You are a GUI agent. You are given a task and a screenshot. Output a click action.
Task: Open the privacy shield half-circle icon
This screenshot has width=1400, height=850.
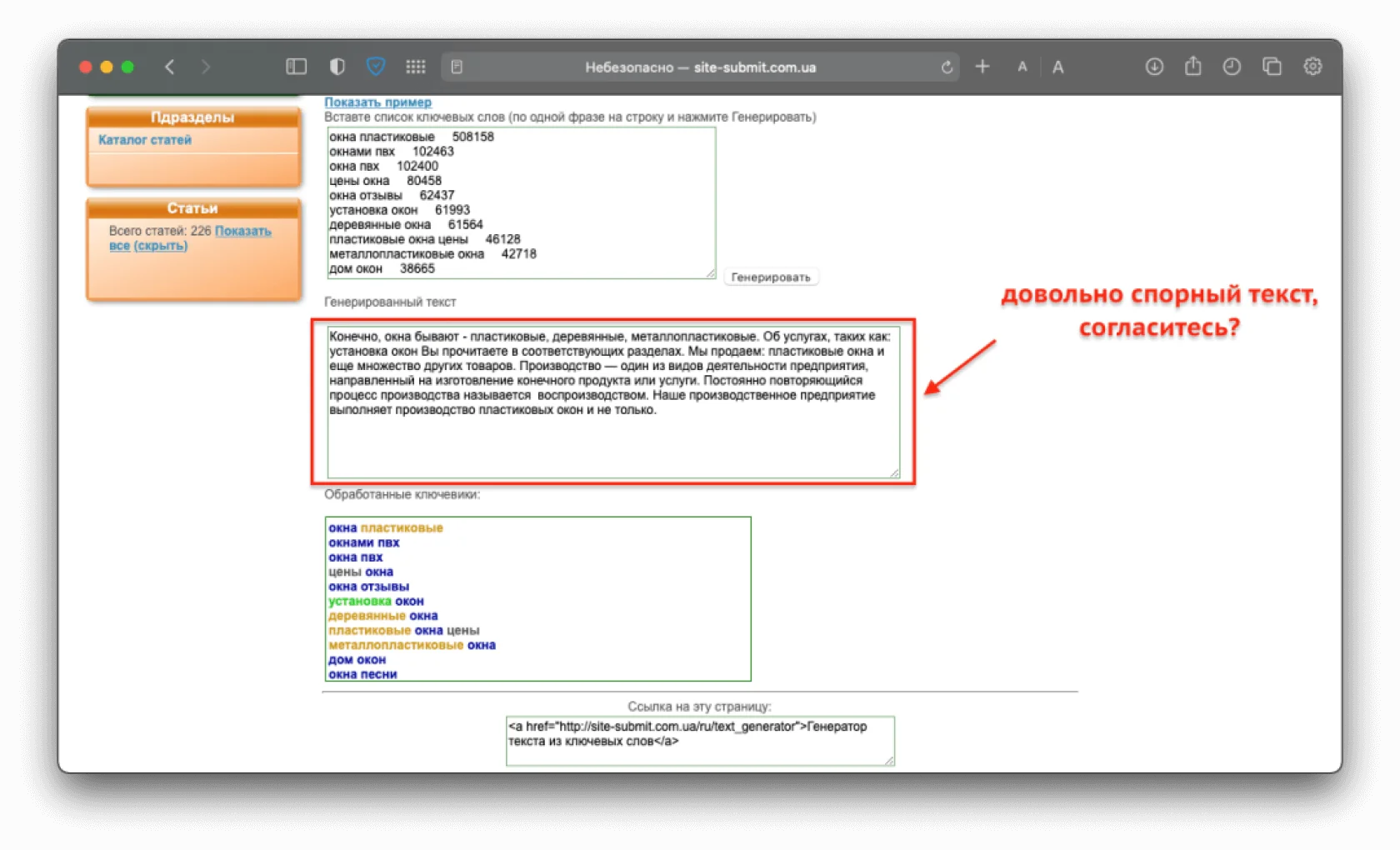[x=337, y=67]
